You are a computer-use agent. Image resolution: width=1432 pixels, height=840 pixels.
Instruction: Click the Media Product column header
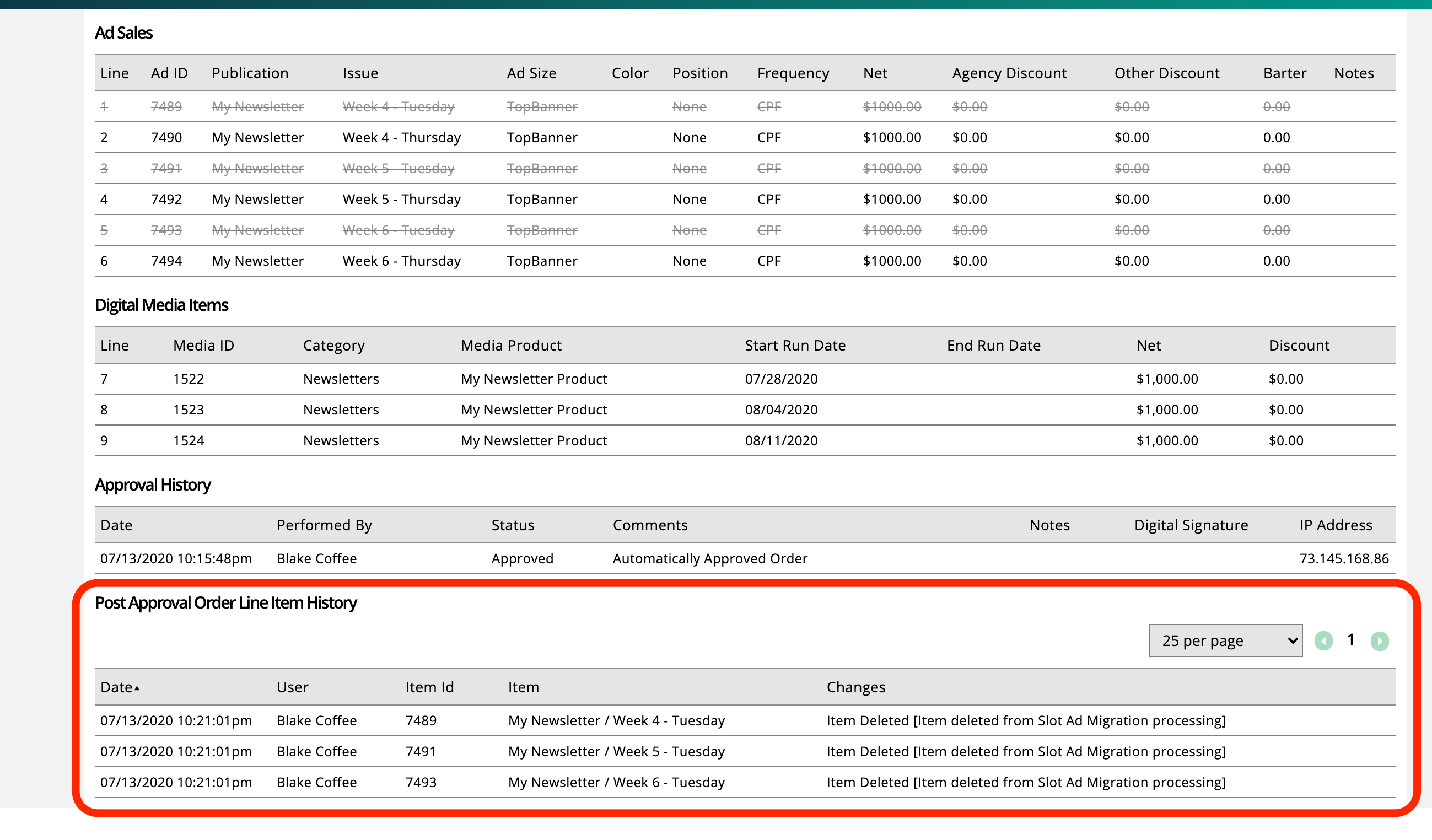pyautogui.click(x=510, y=346)
